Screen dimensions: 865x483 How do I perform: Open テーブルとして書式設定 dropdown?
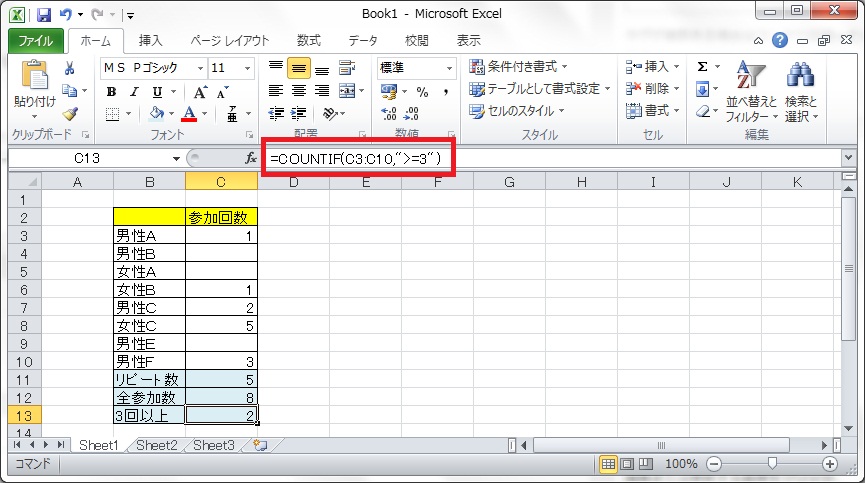540,89
